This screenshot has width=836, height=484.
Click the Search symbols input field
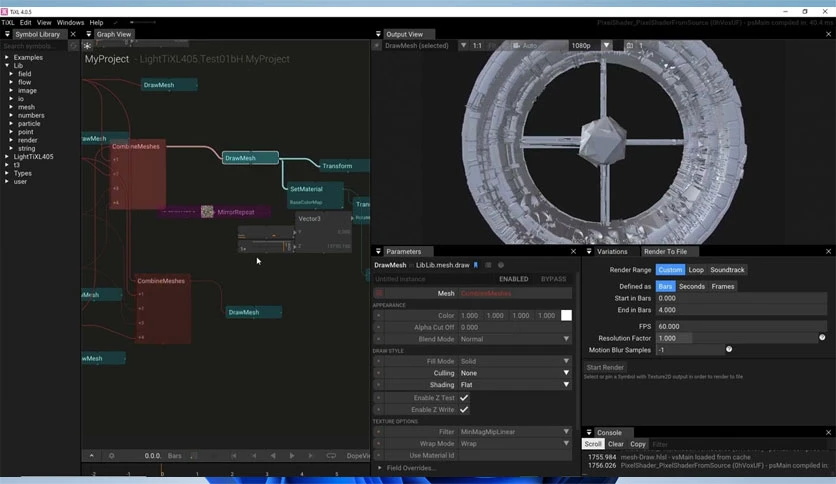35,46
